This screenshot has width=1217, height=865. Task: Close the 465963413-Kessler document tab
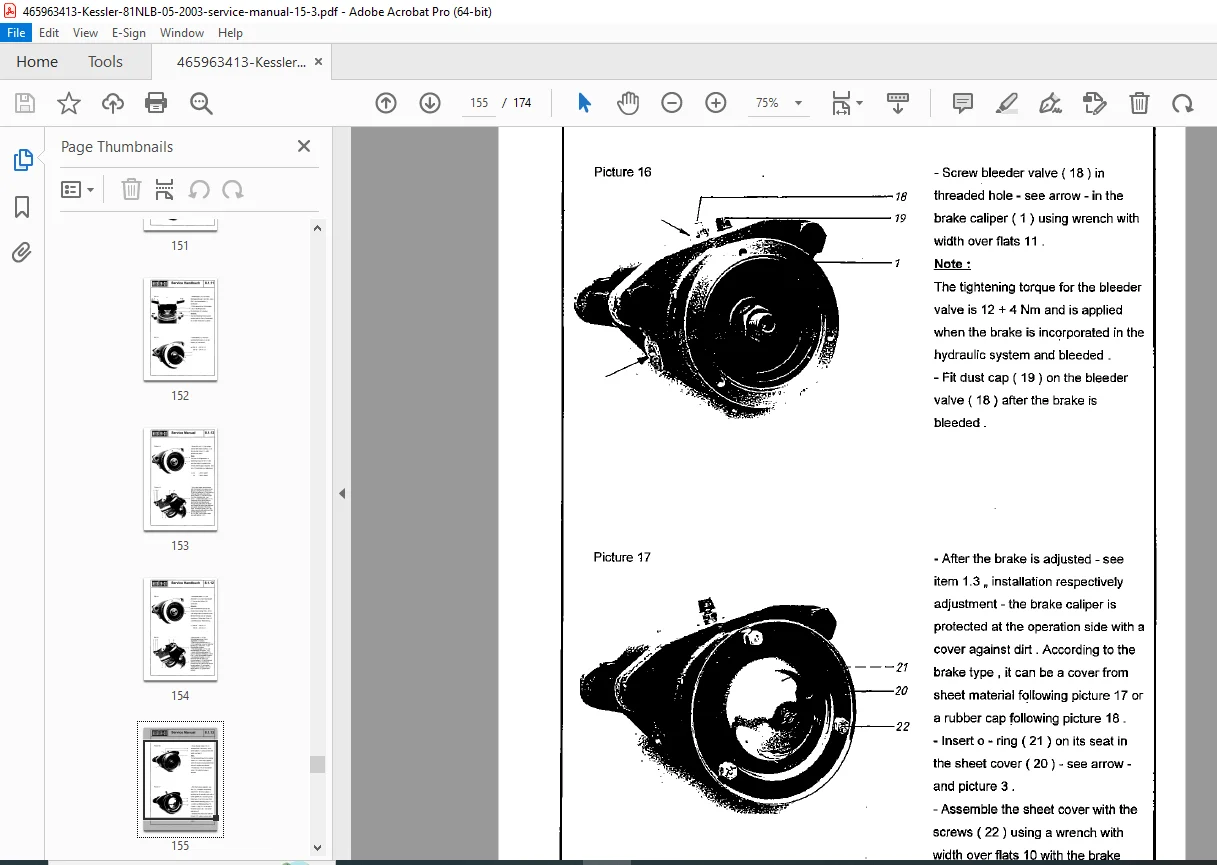pyautogui.click(x=319, y=62)
